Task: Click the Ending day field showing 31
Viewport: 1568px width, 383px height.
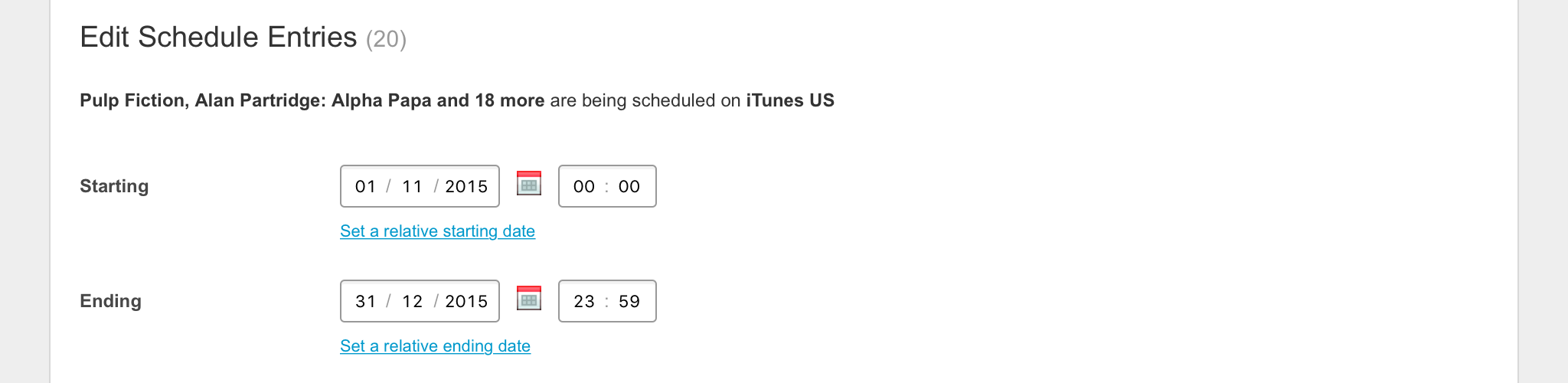Action: [365, 302]
